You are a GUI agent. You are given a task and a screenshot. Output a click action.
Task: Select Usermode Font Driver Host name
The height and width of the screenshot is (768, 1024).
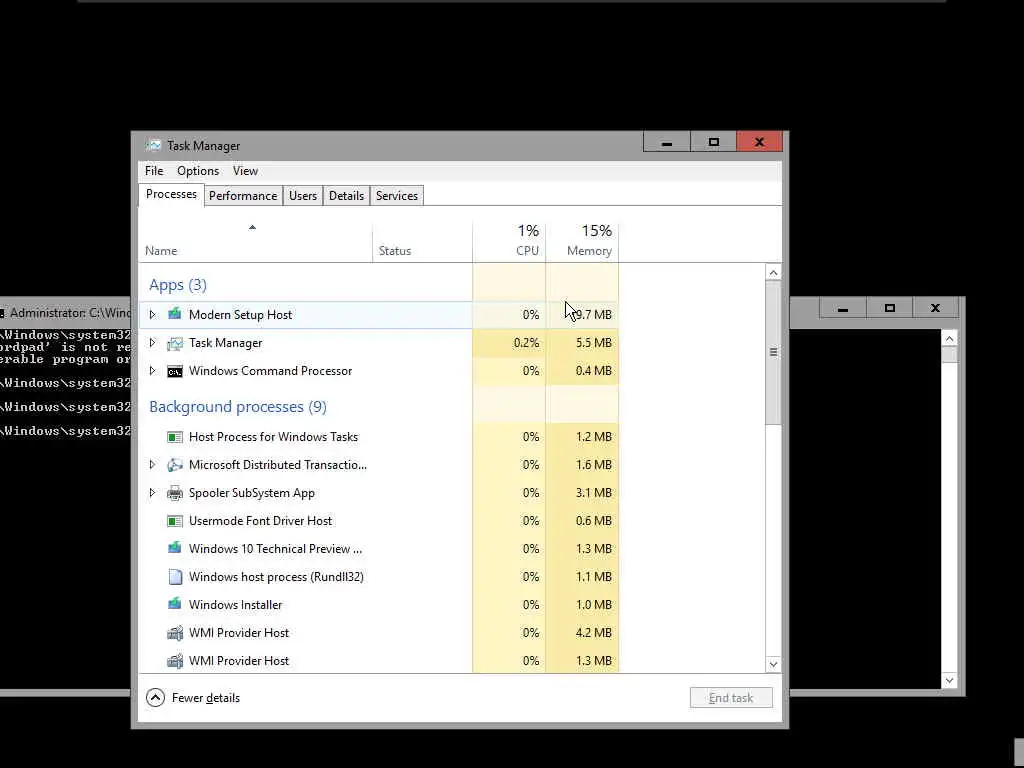pyautogui.click(x=260, y=521)
